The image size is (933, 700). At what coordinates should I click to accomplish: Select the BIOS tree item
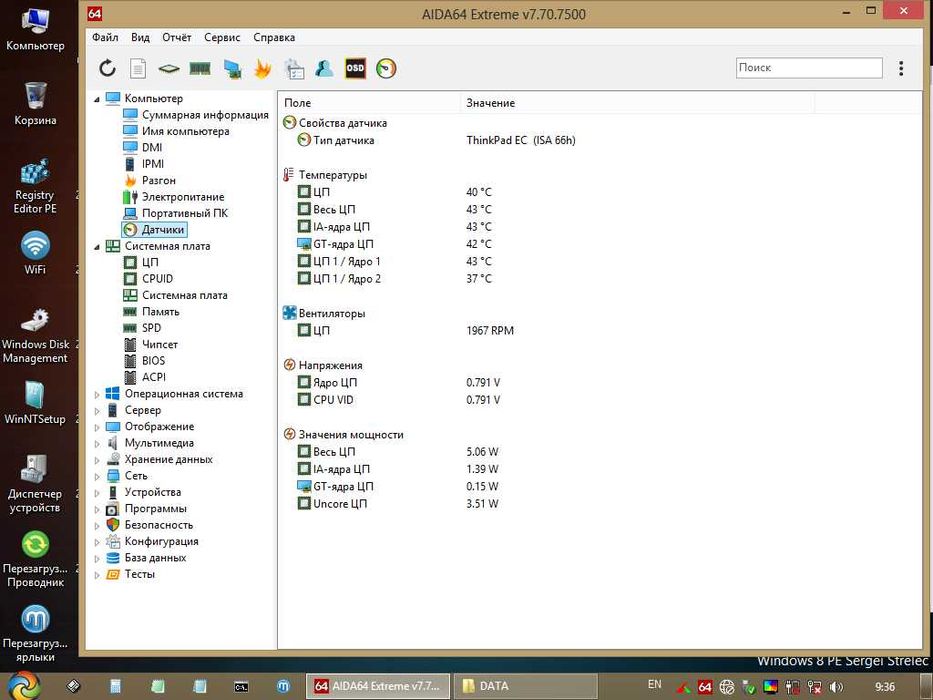153,361
